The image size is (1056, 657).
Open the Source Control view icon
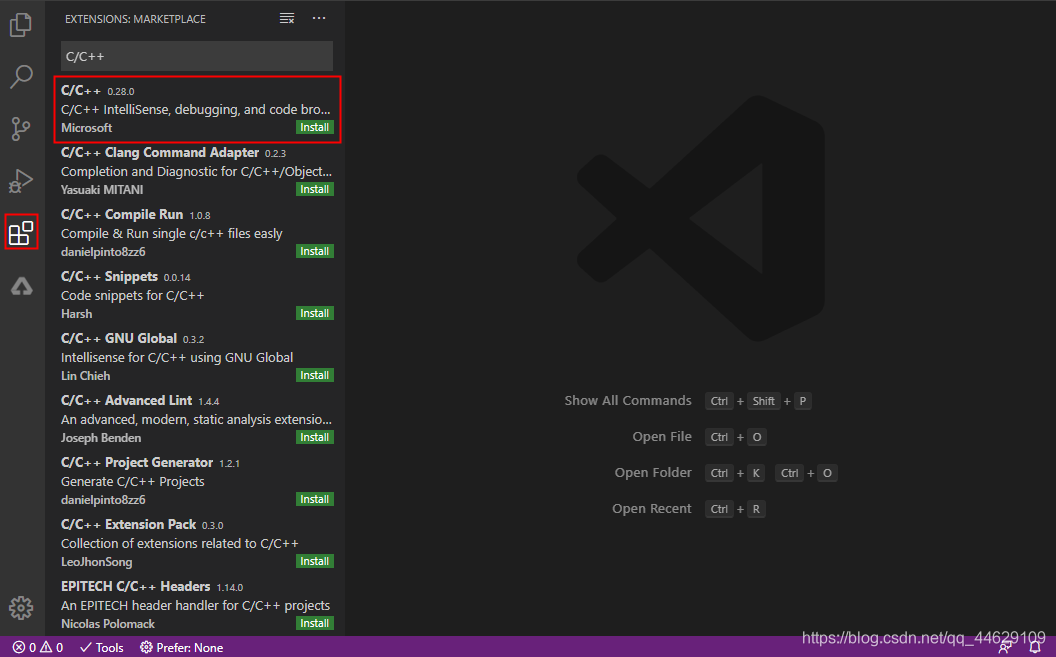click(21, 129)
